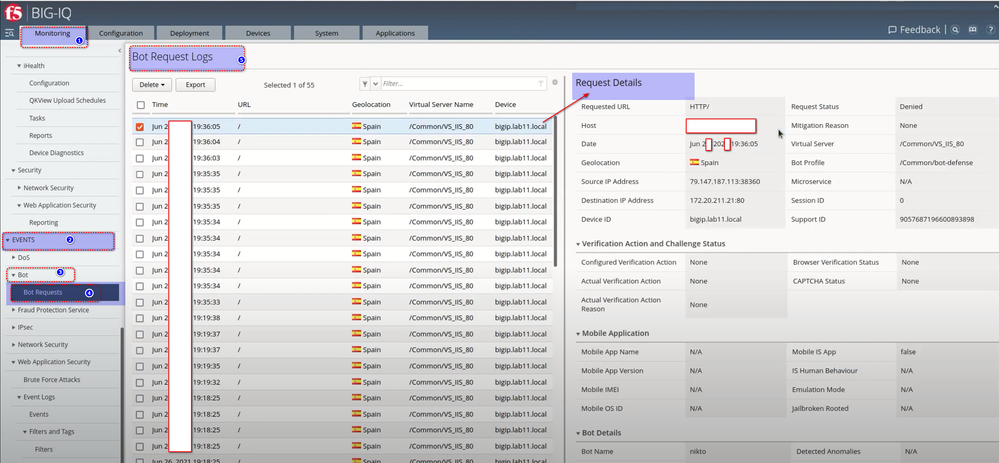
Task: Click the filter funnel icon beside Filter box
Action: [365, 85]
